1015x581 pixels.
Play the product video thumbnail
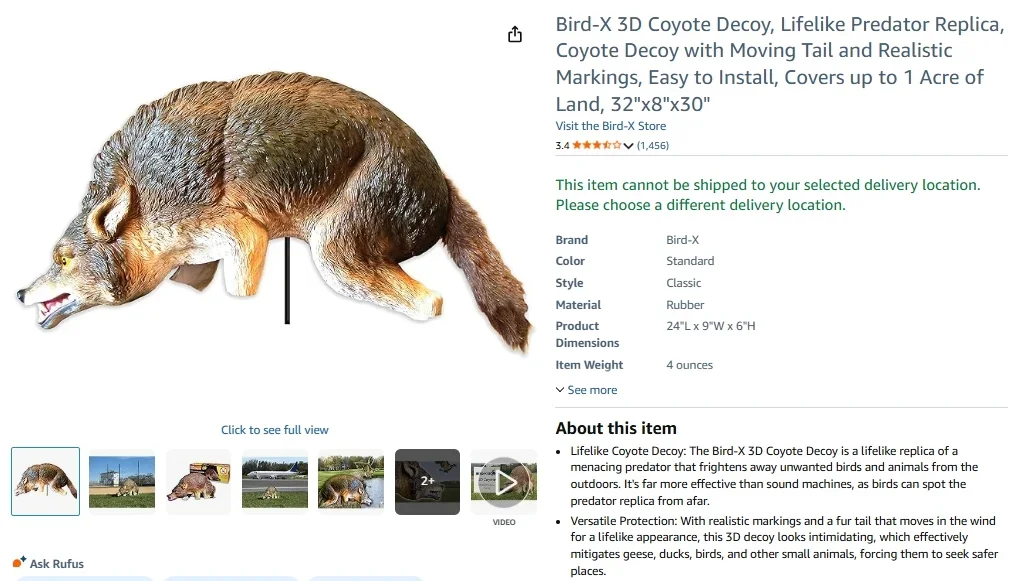coord(504,482)
